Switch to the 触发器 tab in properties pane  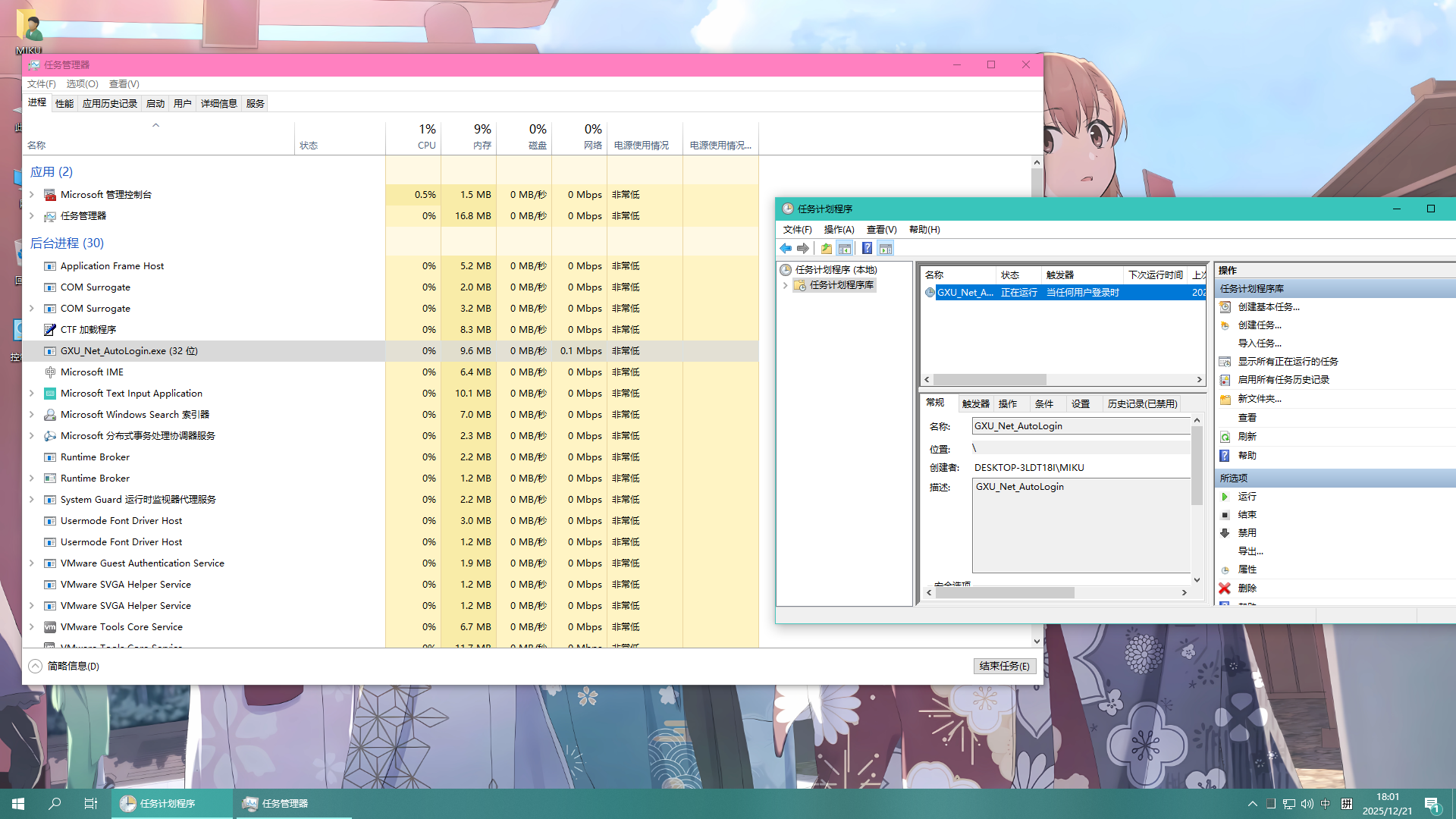pos(974,403)
